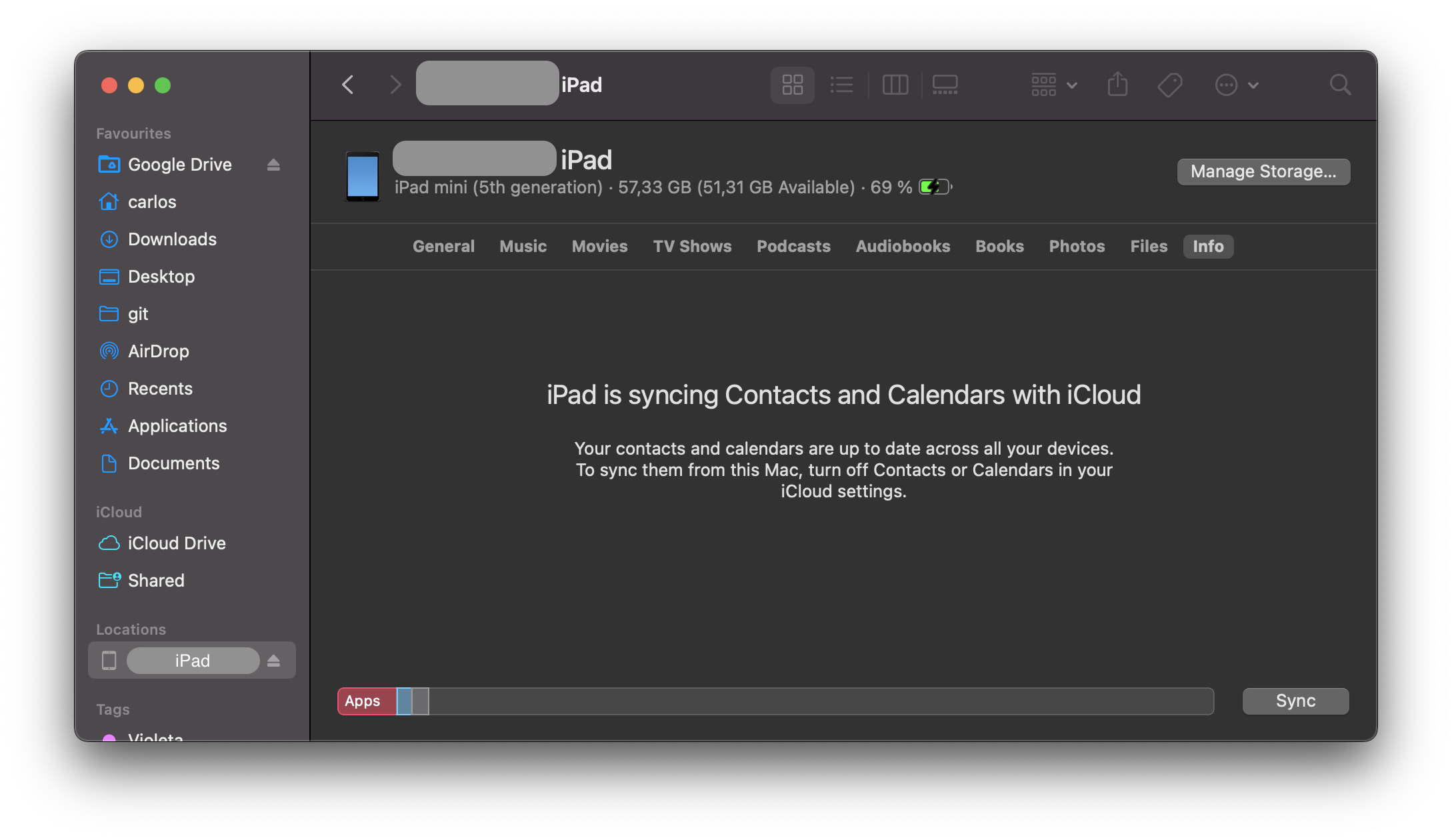
Task: Select iCloud Drive in sidebar
Action: [x=176, y=543]
